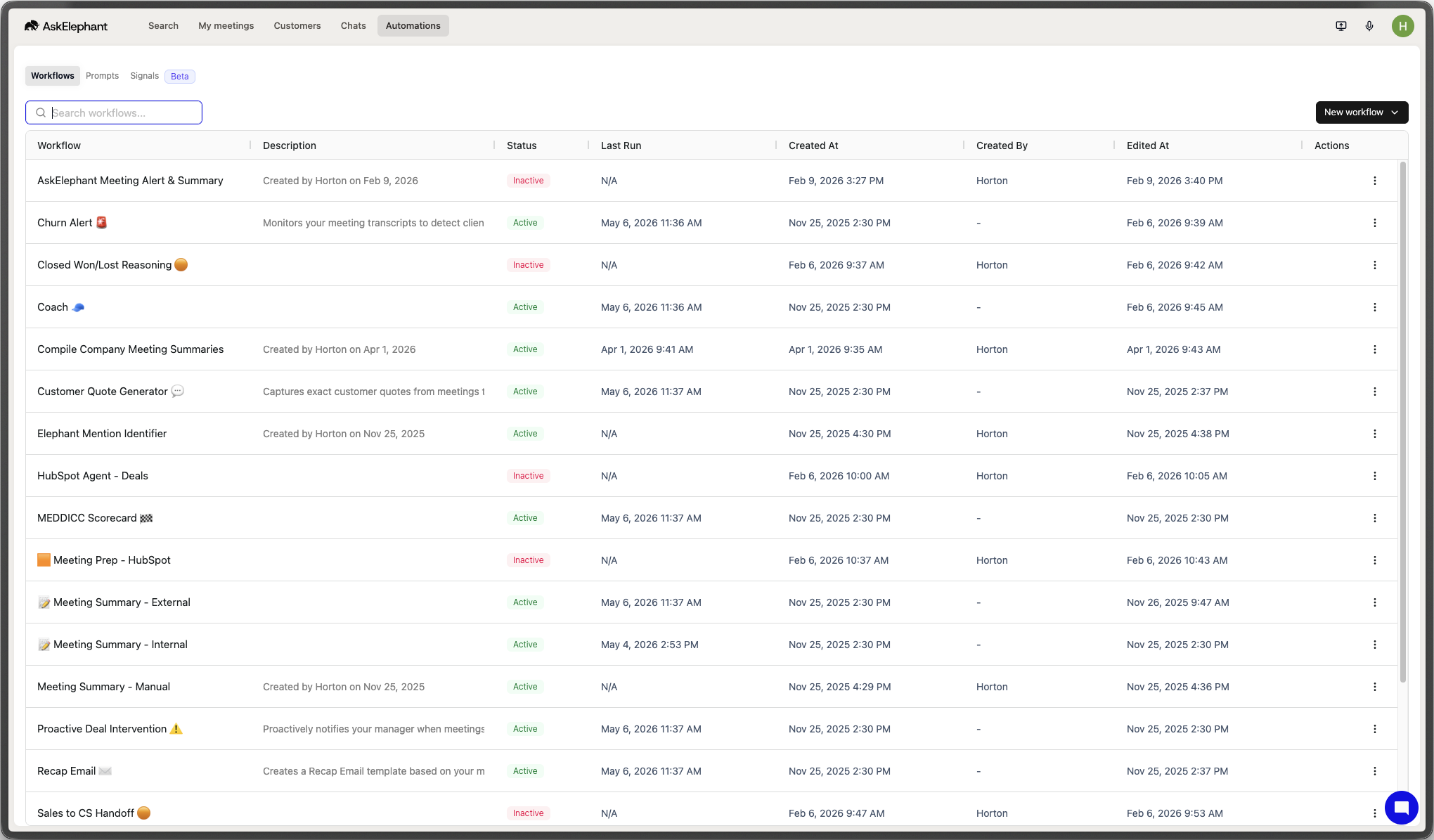Screen dimensions: 1434x840
Task: Open My meetings in top navigation
Action: [x=226, y=26]
